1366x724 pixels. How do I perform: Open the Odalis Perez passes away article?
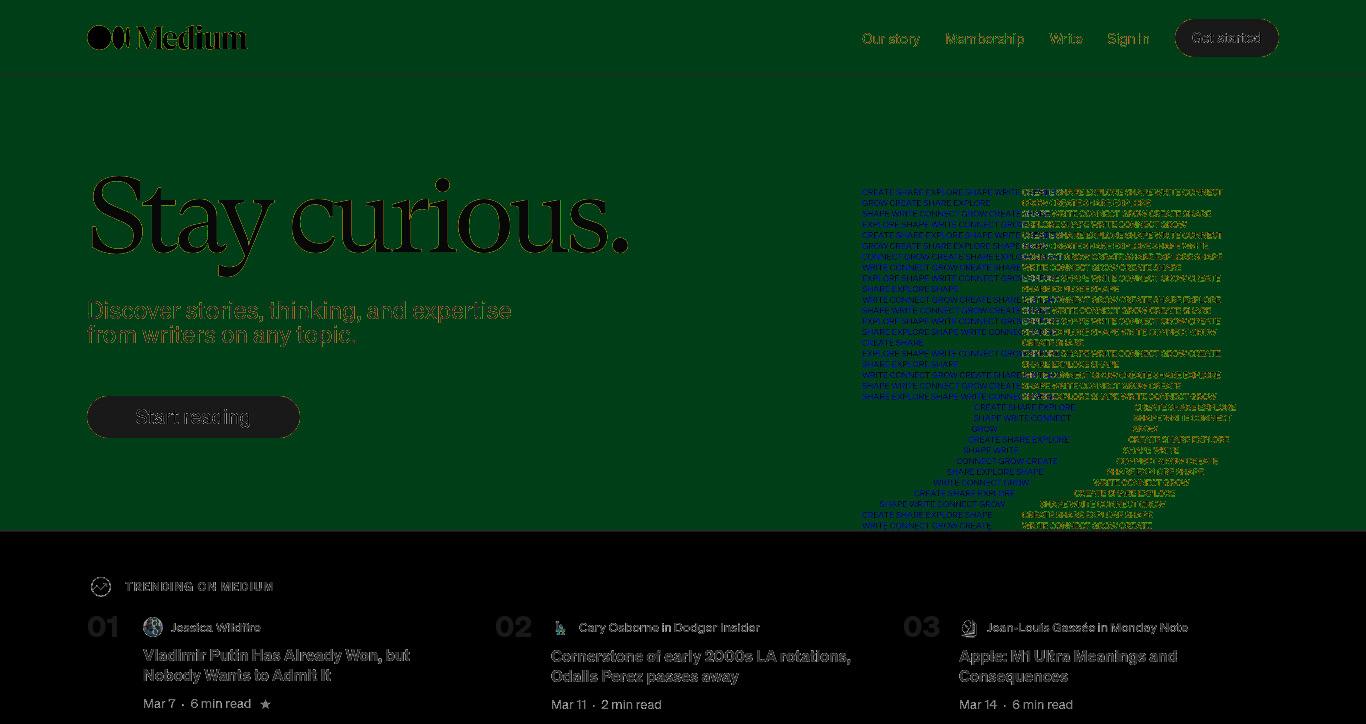tap(700, 666)
